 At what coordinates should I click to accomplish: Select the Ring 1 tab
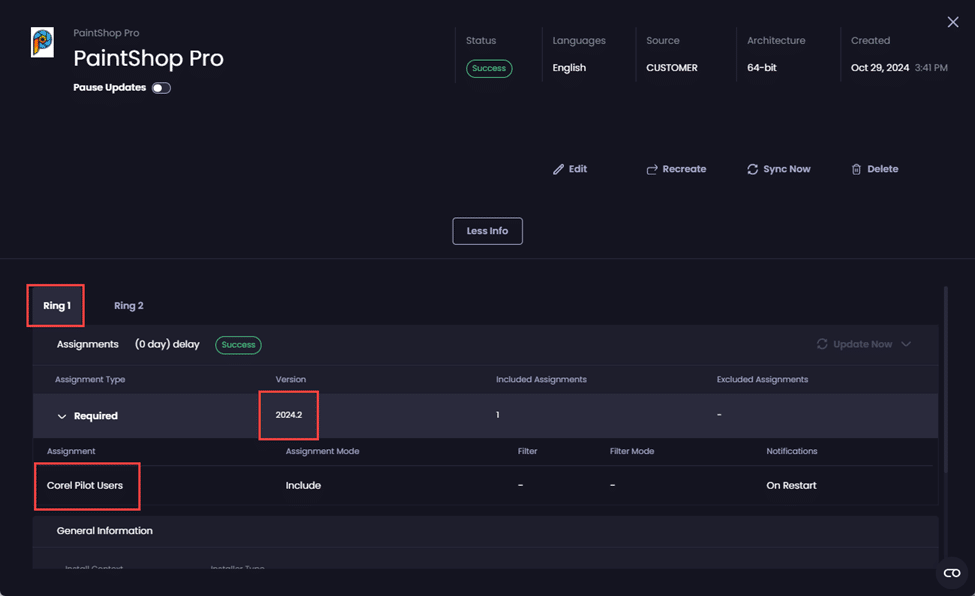click(x=56, y=306)
